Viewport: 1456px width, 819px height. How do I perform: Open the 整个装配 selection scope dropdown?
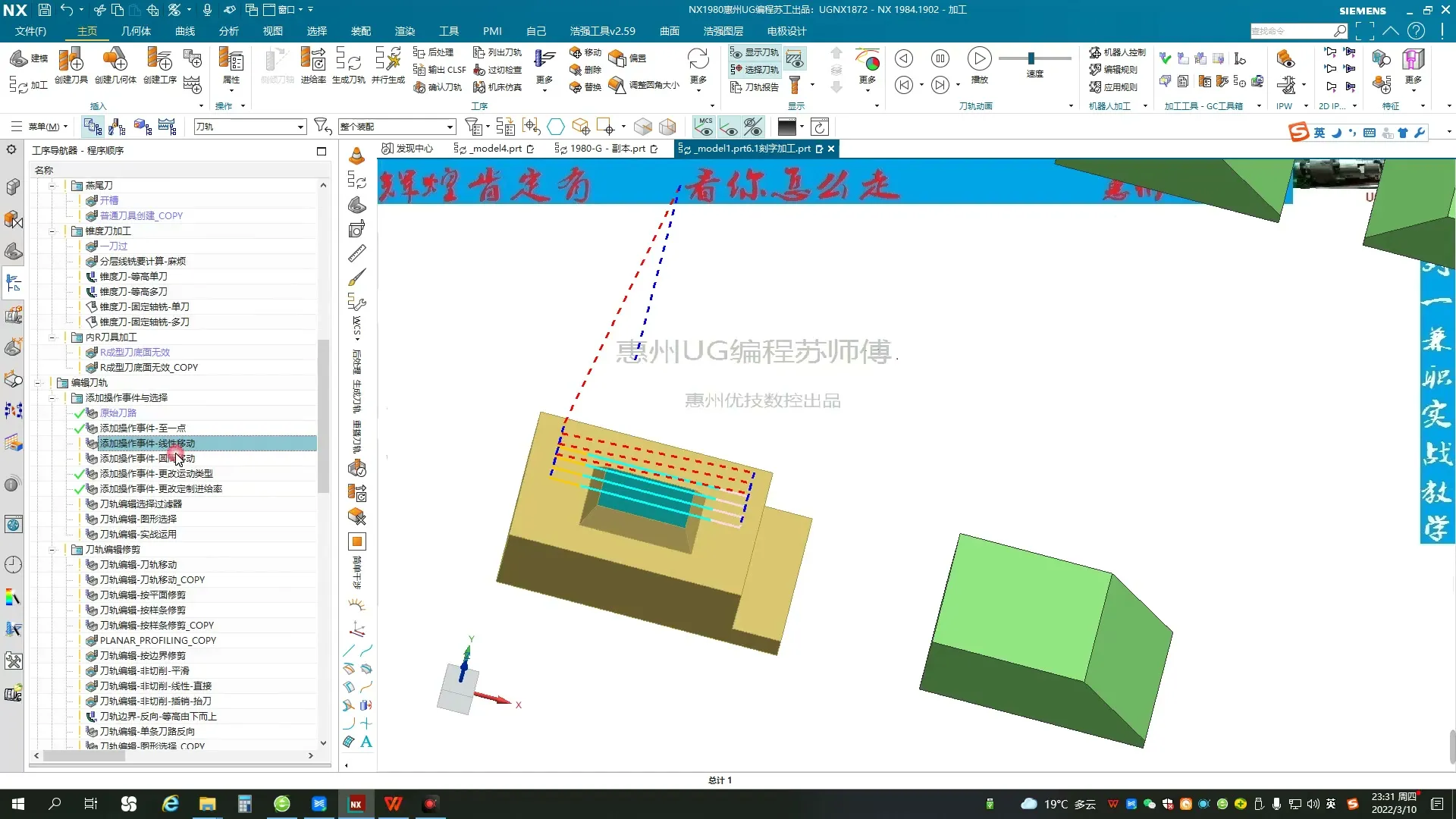449,126
